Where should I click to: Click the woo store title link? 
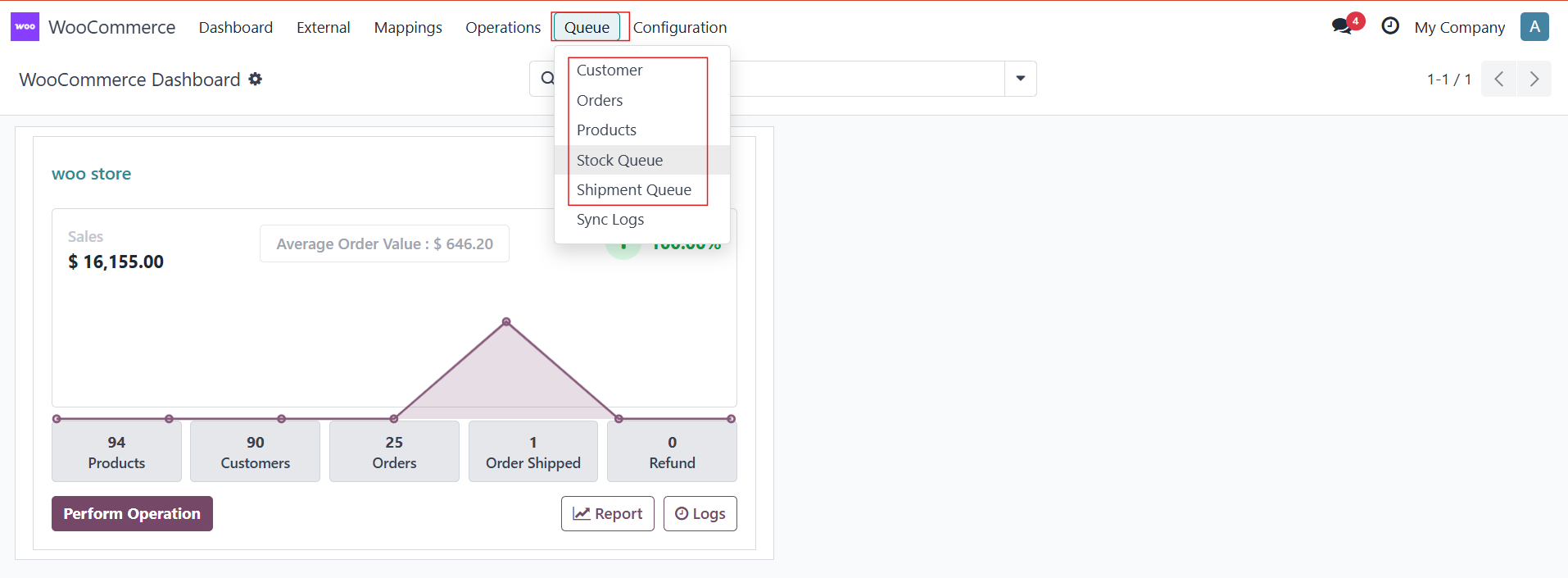click(x=91, y=174)
